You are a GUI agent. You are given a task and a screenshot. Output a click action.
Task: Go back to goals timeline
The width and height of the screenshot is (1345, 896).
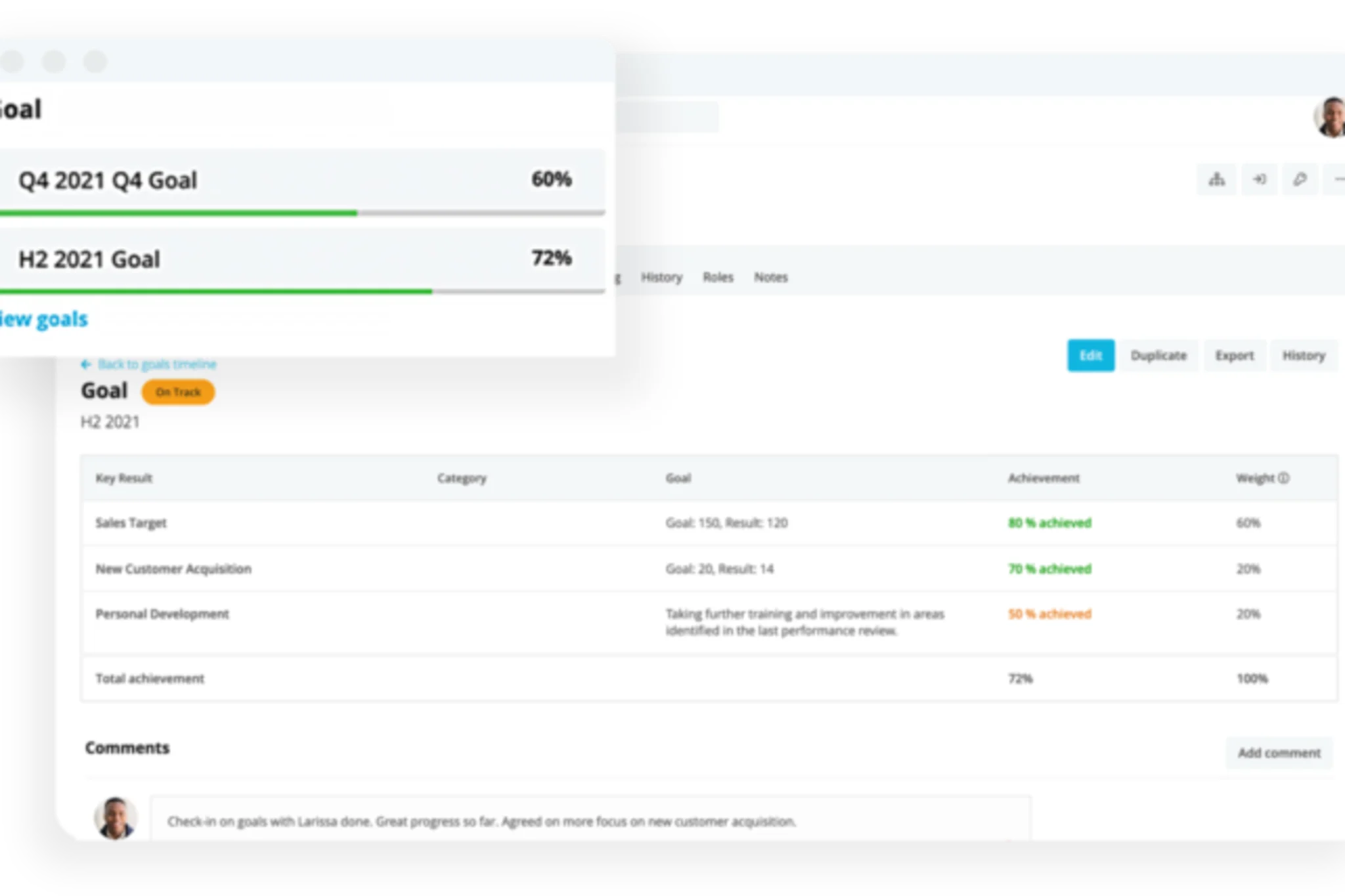tap(158, 364)
